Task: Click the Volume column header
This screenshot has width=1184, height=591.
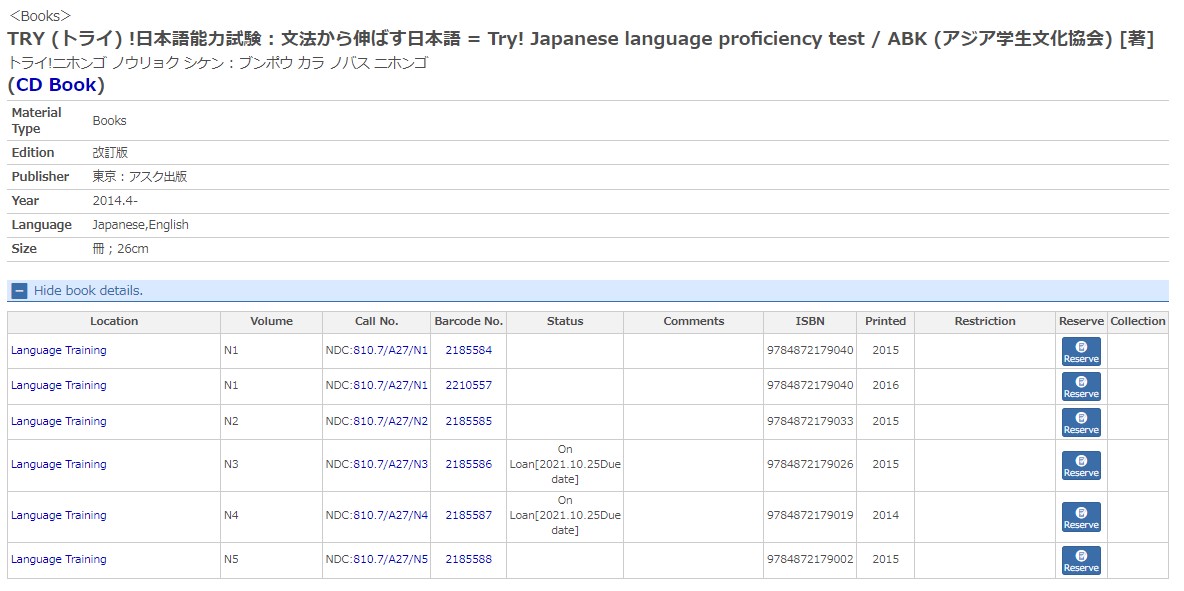Action: [x=272, y=322]
